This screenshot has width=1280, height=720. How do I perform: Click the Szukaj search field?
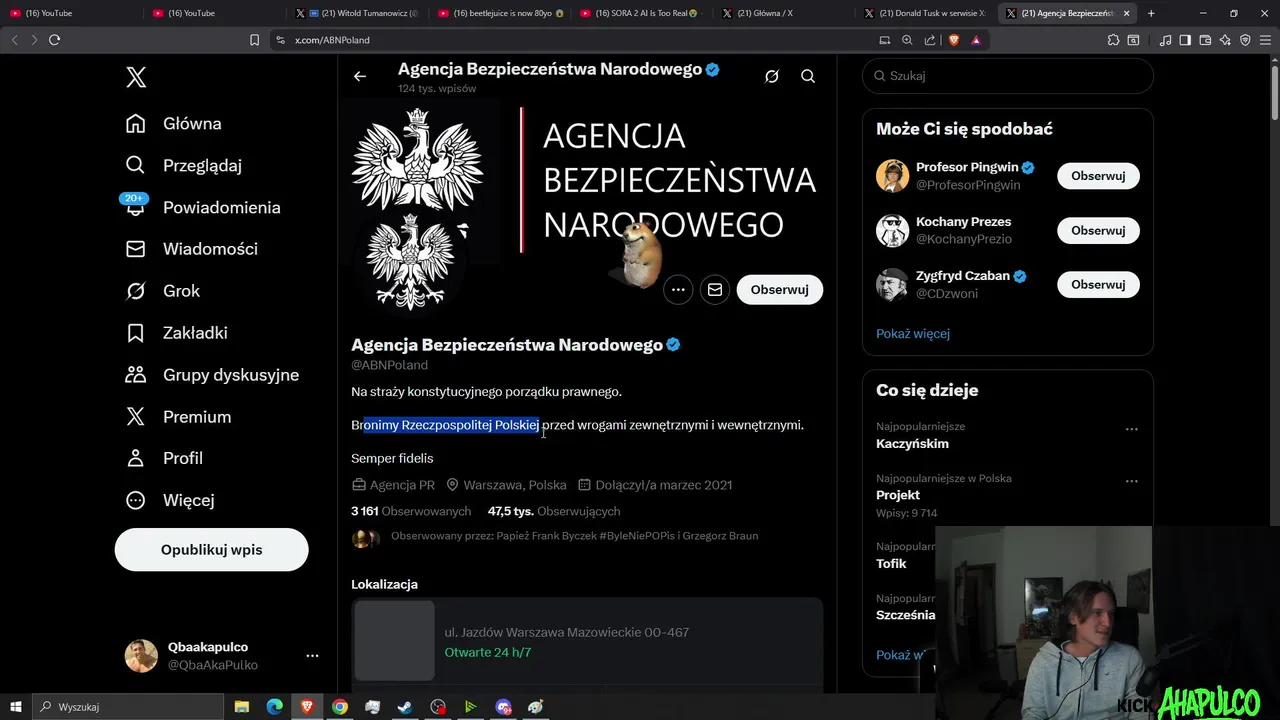coord(1008,76)
